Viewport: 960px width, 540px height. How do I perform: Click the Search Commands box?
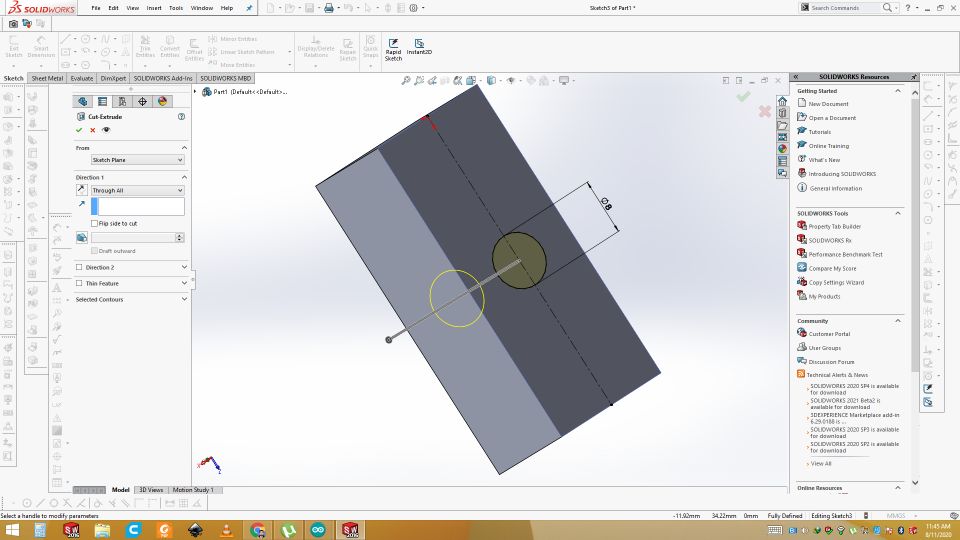click(845, 8)
